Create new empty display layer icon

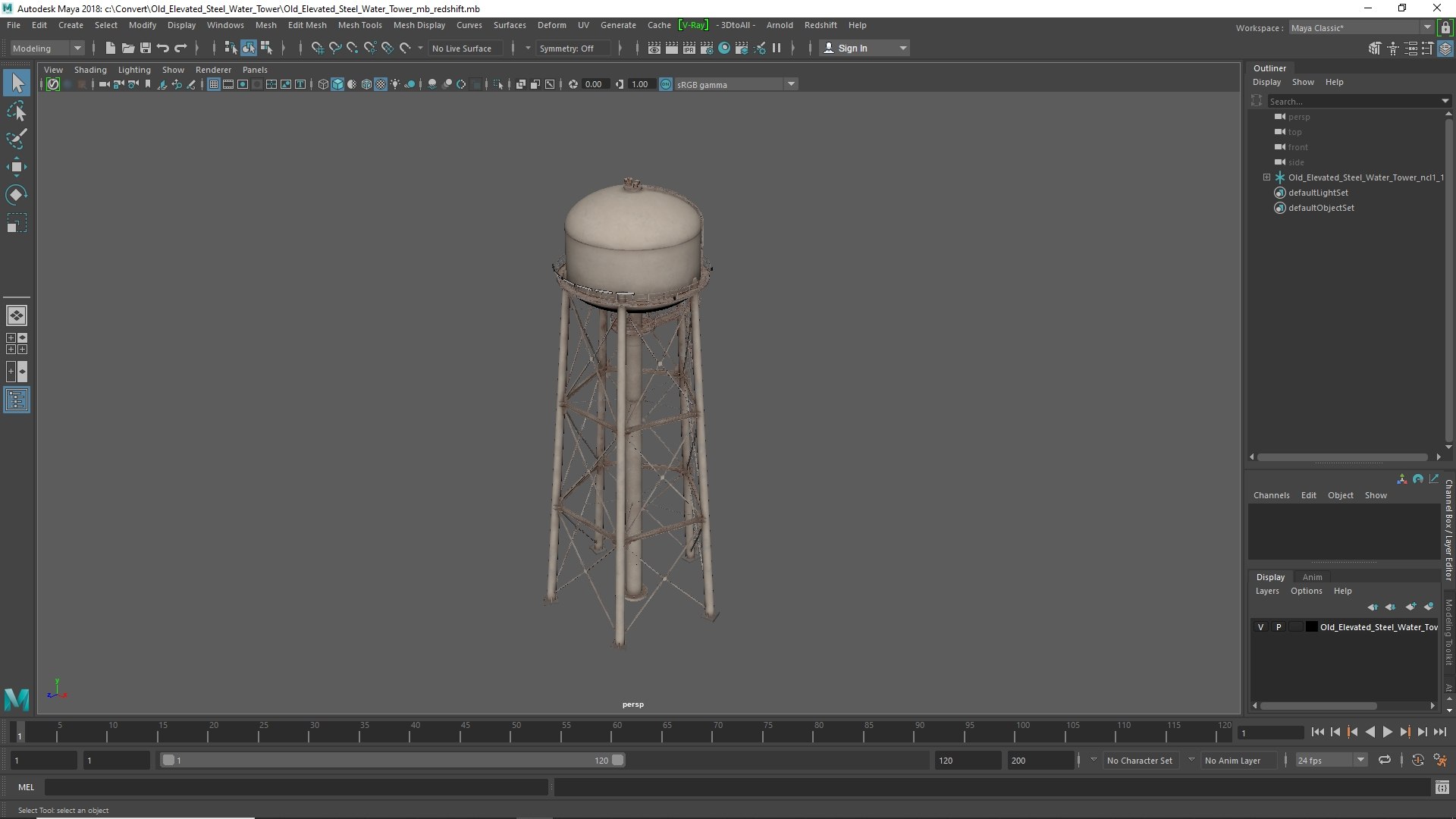coord(1410,607)
